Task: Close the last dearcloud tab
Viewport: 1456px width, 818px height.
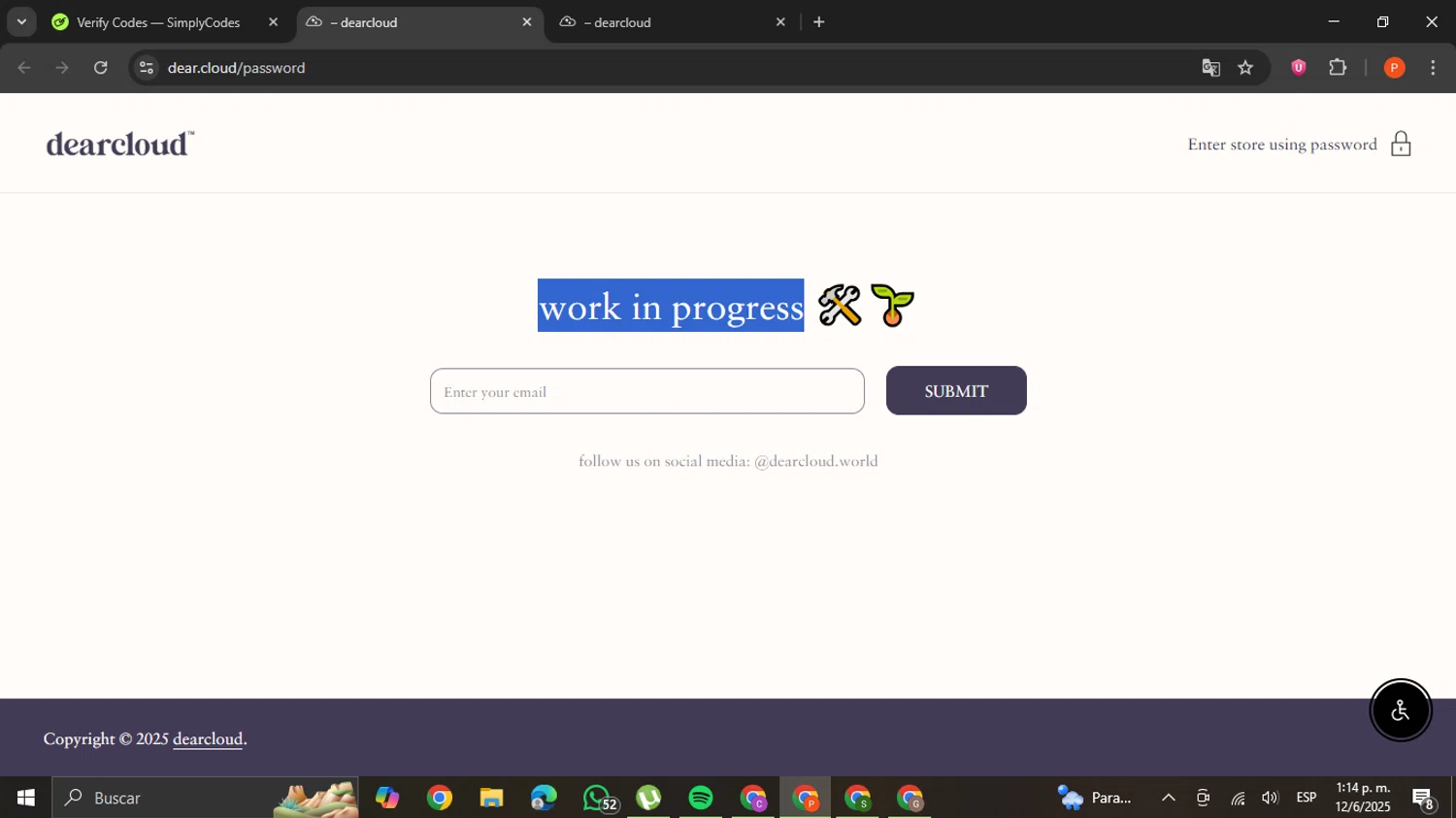Action: click(780, 21)
